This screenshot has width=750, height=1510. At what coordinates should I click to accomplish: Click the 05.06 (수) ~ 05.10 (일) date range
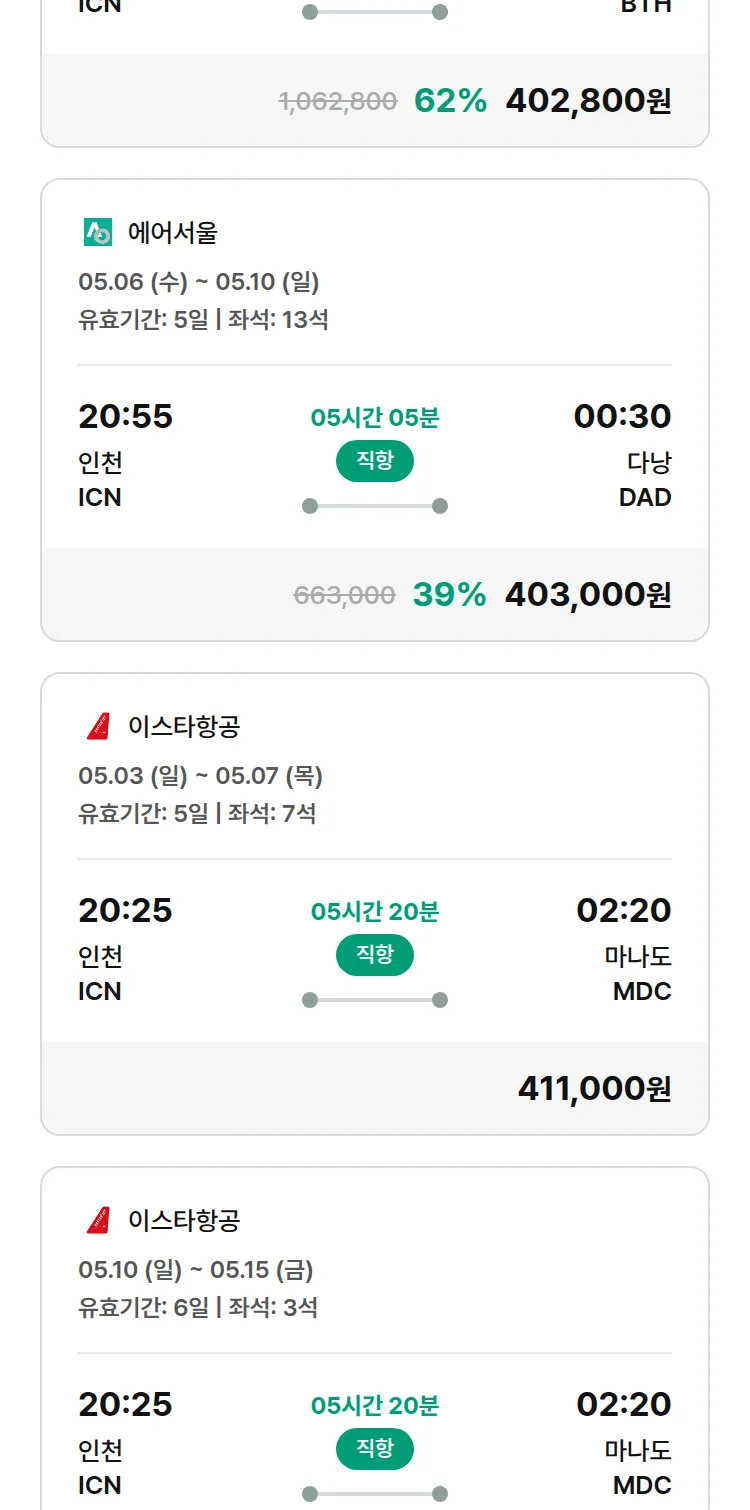click(x=199, y=282)
